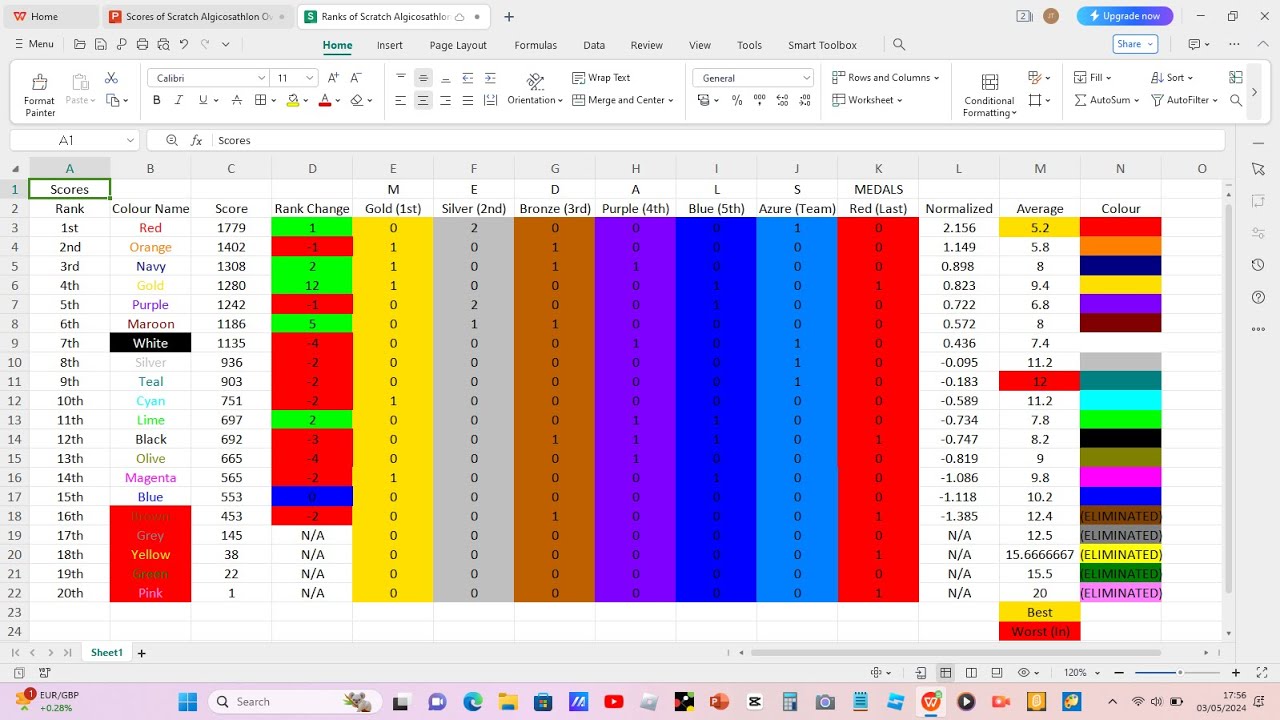Click the increase font size icon
Image resolution: width=1280 pixels, height=720 pixels.
tap(334, 78)
